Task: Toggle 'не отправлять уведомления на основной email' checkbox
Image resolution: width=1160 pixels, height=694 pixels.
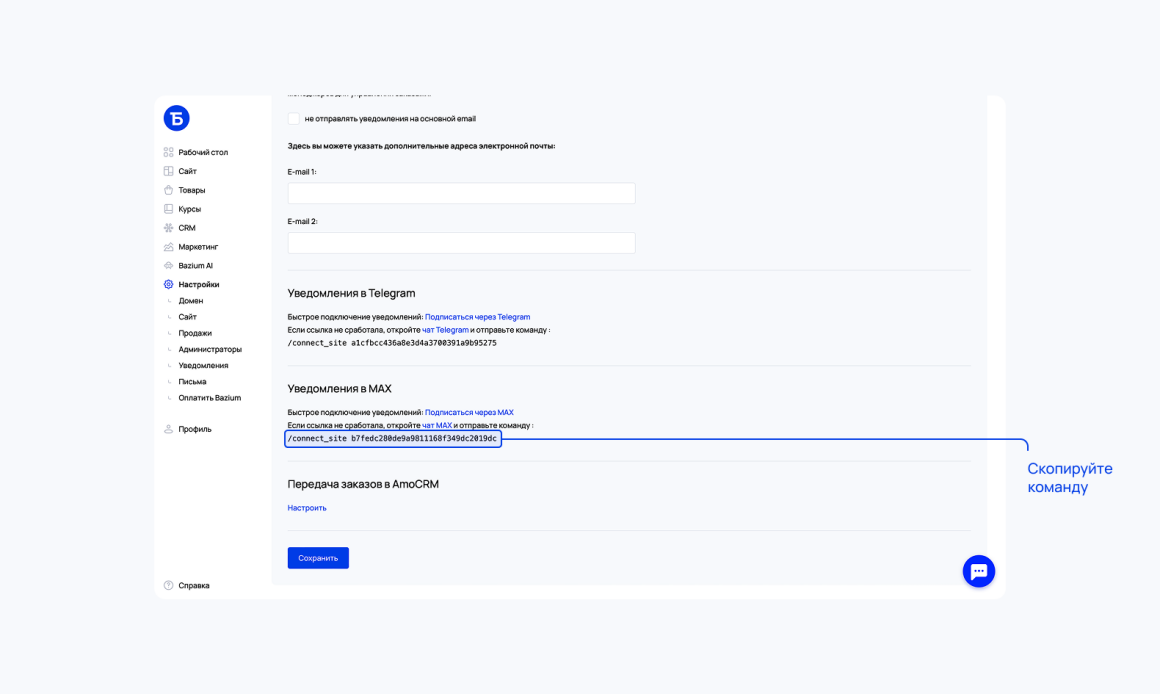Action: [294, 118]
